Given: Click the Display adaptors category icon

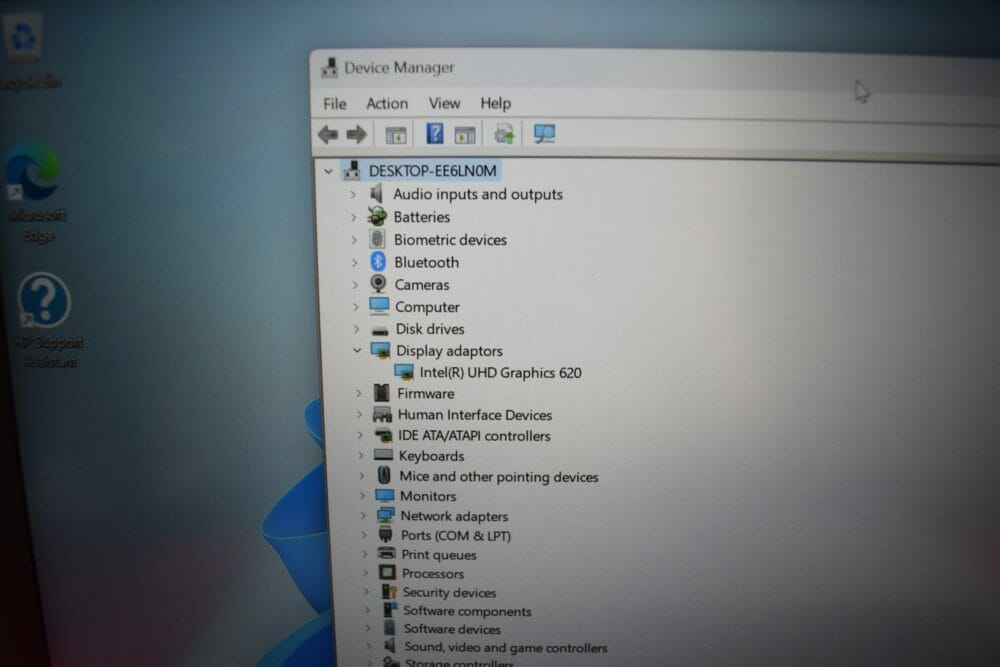Looking at the screenshot, I should click(380, 350).
